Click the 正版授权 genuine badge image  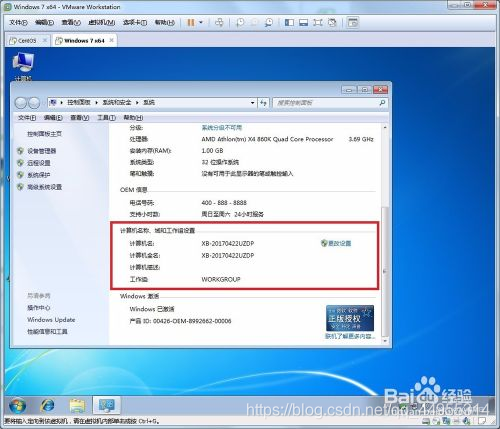(350, 318)
